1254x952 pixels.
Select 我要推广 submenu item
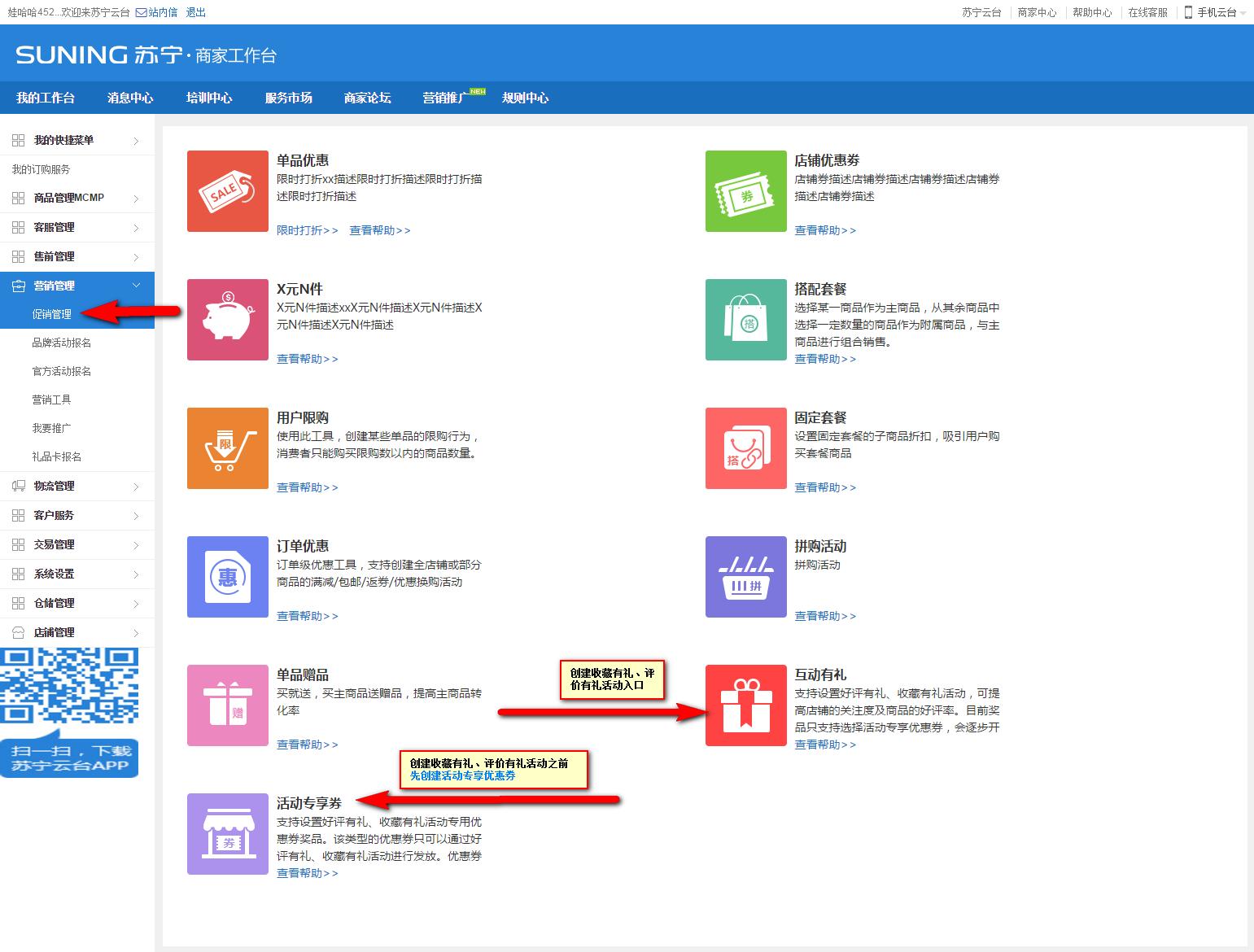click(x=52, y=428)
